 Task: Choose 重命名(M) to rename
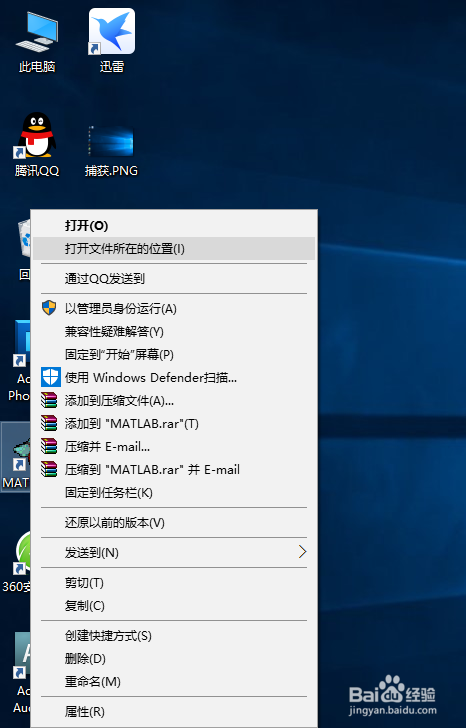174,682
